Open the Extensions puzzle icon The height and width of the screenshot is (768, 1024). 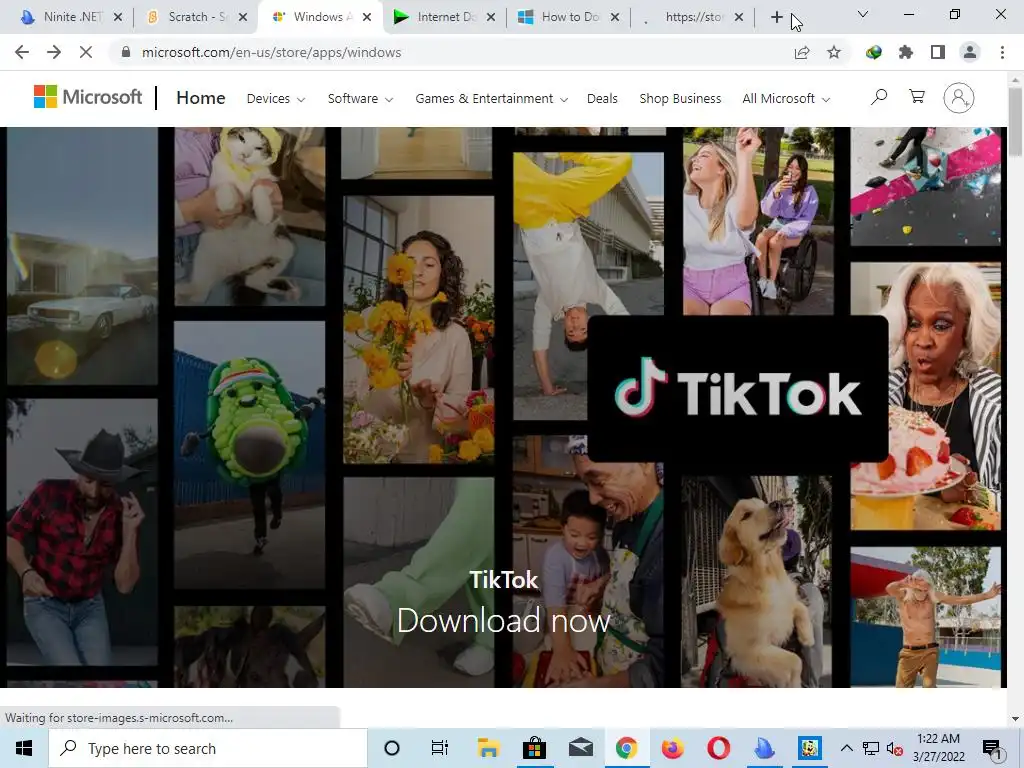[x=906, y=52]
